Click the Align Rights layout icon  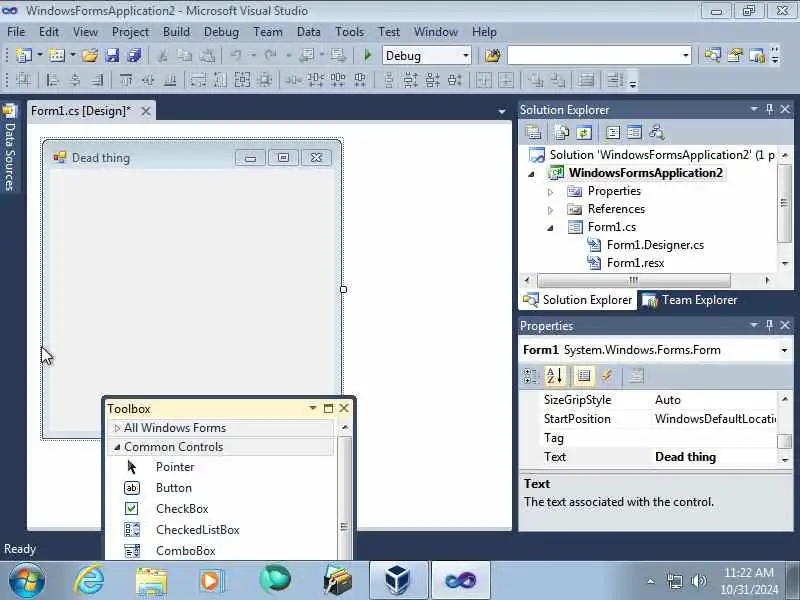click(97, 80)
